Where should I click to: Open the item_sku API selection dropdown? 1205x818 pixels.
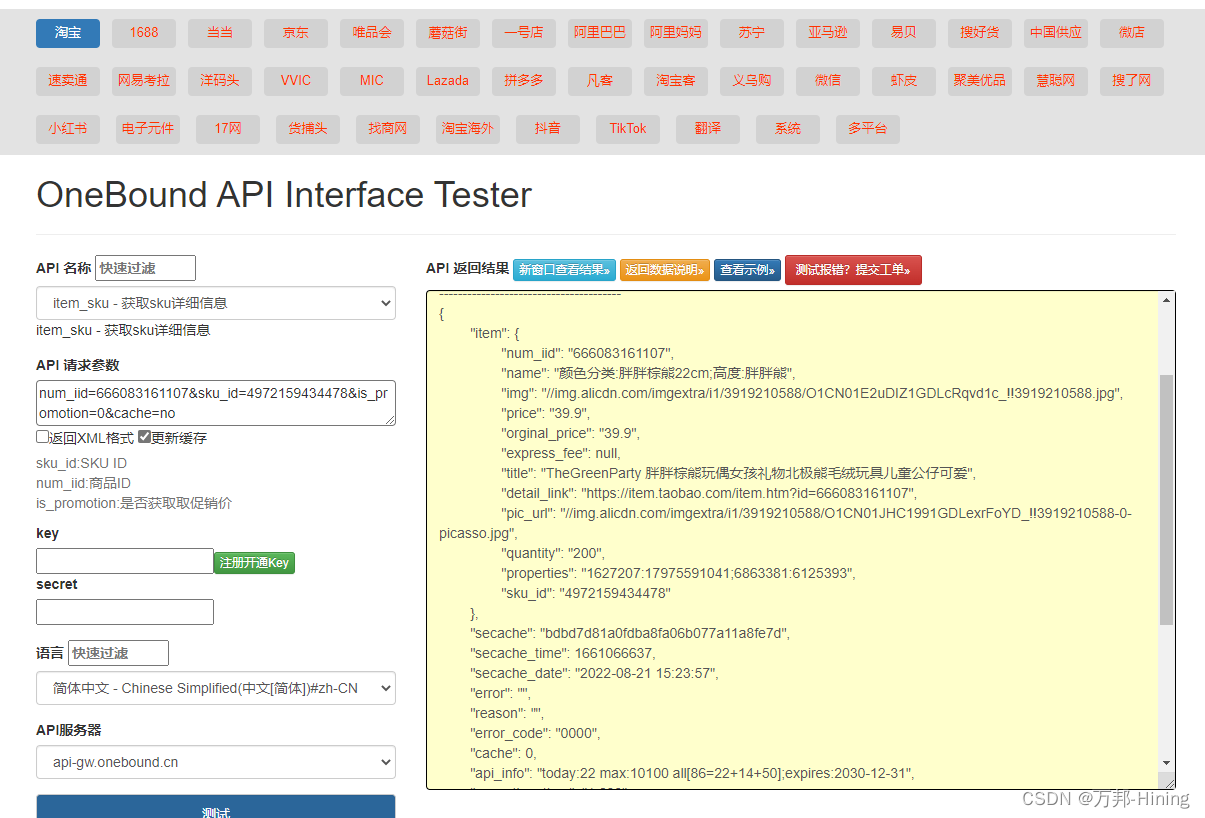pos(216,303)
